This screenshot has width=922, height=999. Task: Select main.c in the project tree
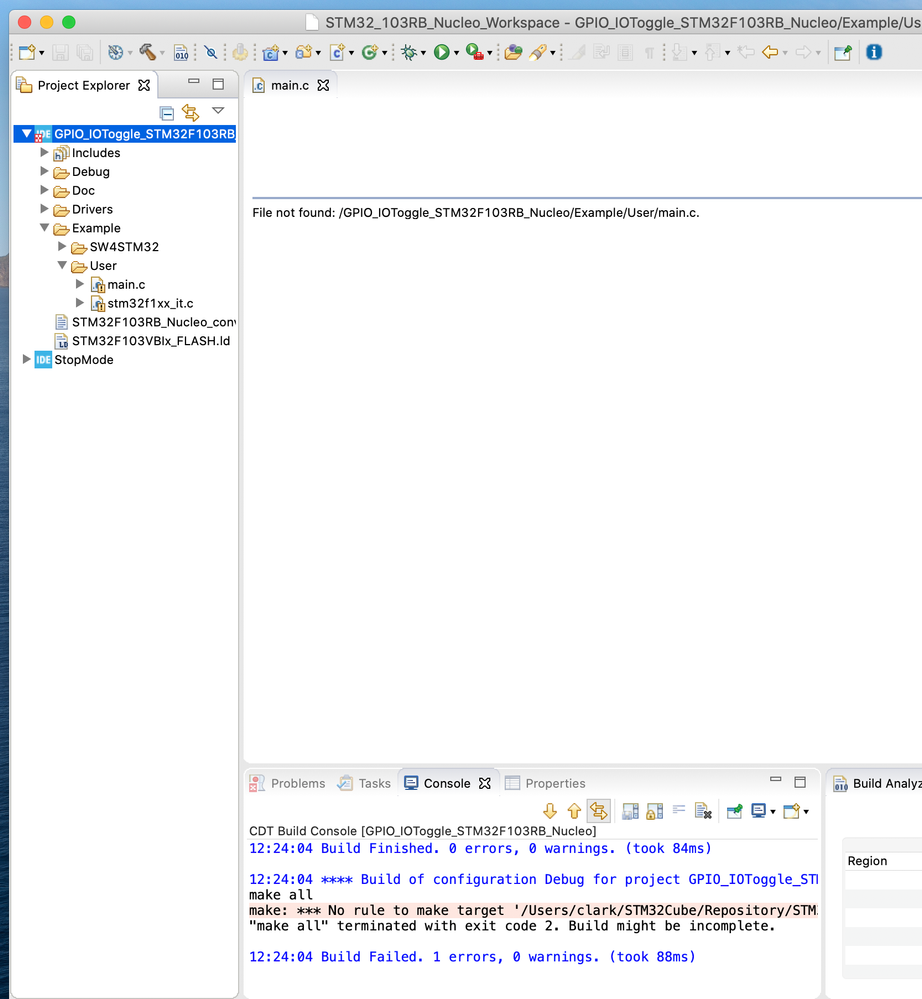tap(126, 284)
